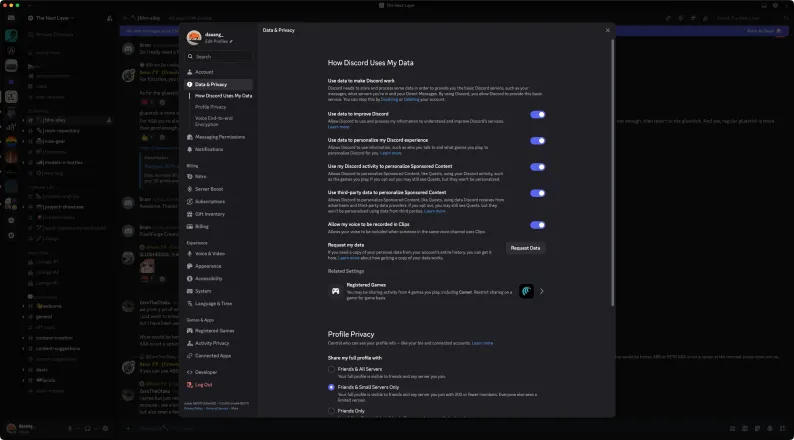The width and height of the screenshot is (794, 440).
Task: Toggle Discord activity personalizing Sponsored Content
Action: coord(538,167)
